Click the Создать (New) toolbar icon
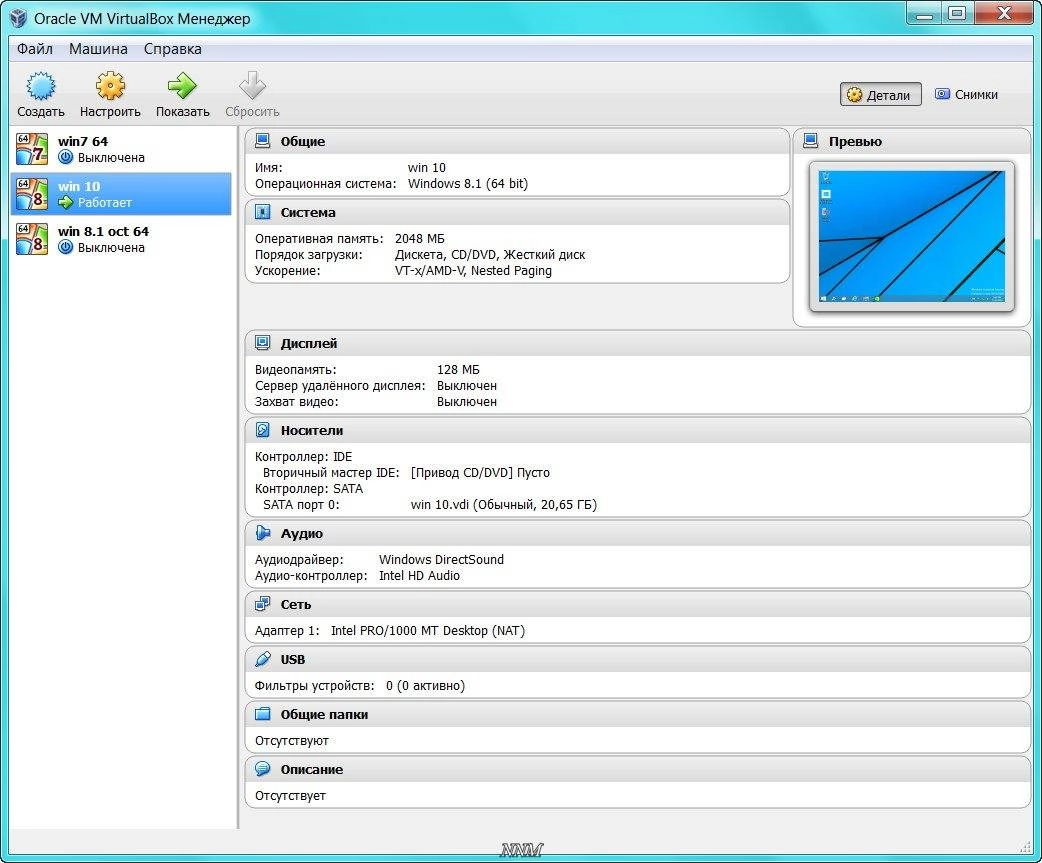 [41, 86]
